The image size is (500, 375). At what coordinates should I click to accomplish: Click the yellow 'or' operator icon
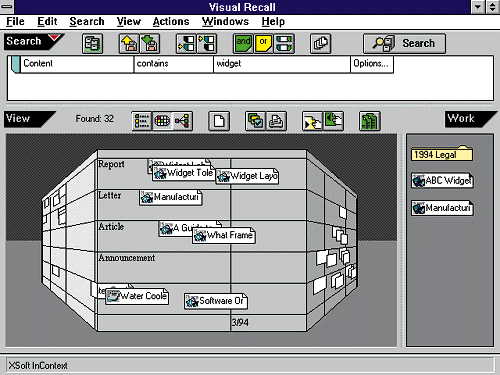(x=263, y=44)
